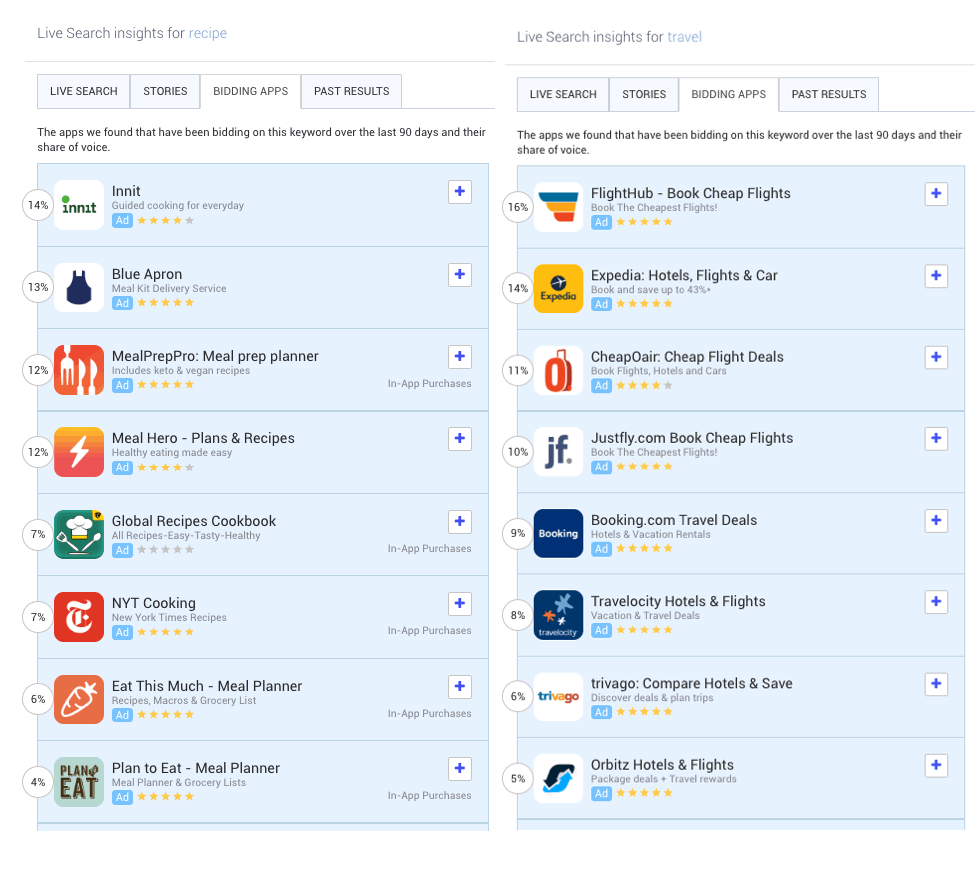Add Meal Hero with plus button
975x880 pixels.
pos(460,438)
